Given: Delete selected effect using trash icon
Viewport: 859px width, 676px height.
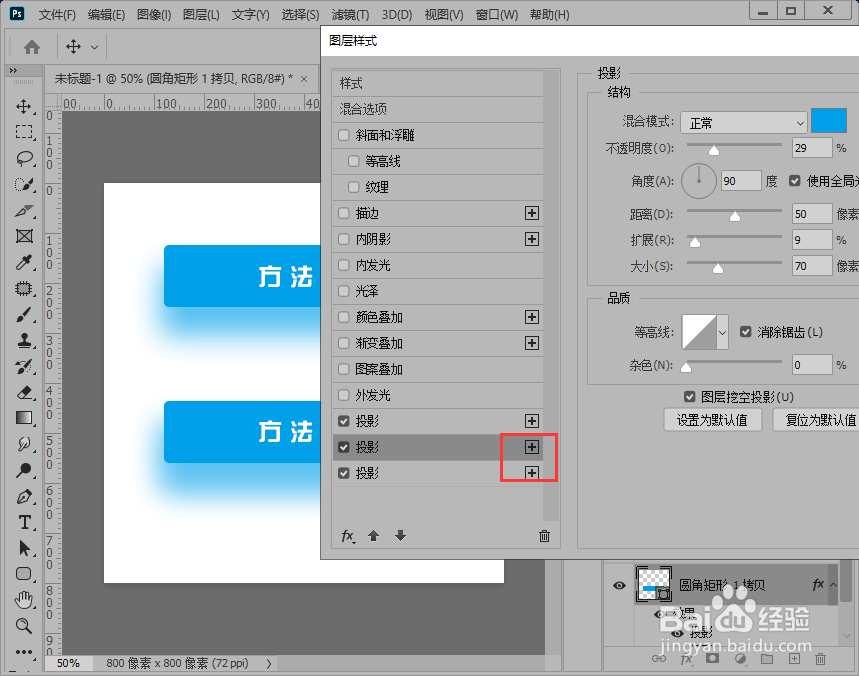Looking at the screenshot, I should point(544,536).
